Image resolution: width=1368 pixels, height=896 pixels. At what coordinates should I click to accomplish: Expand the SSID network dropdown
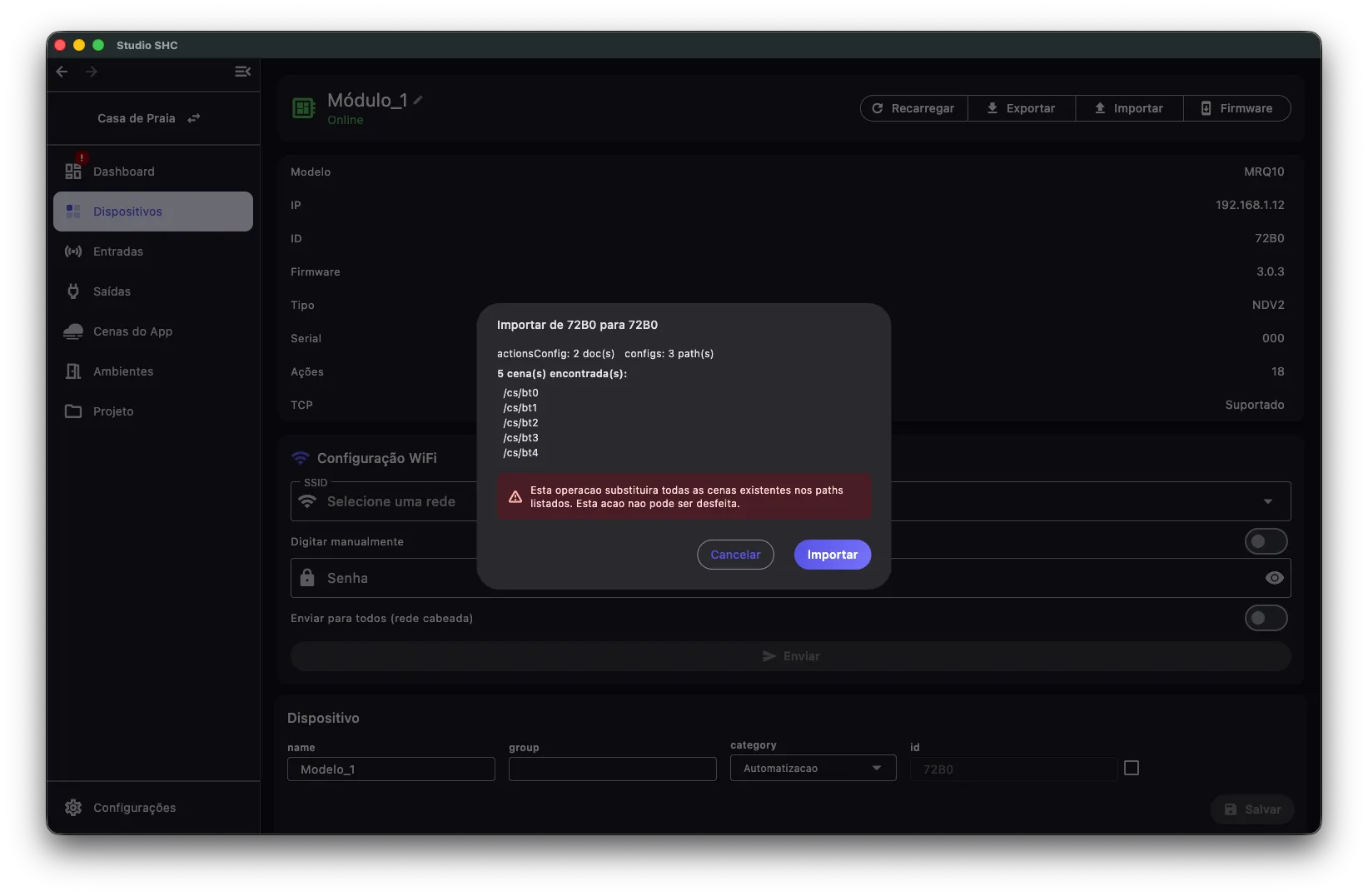(1268, 501)
